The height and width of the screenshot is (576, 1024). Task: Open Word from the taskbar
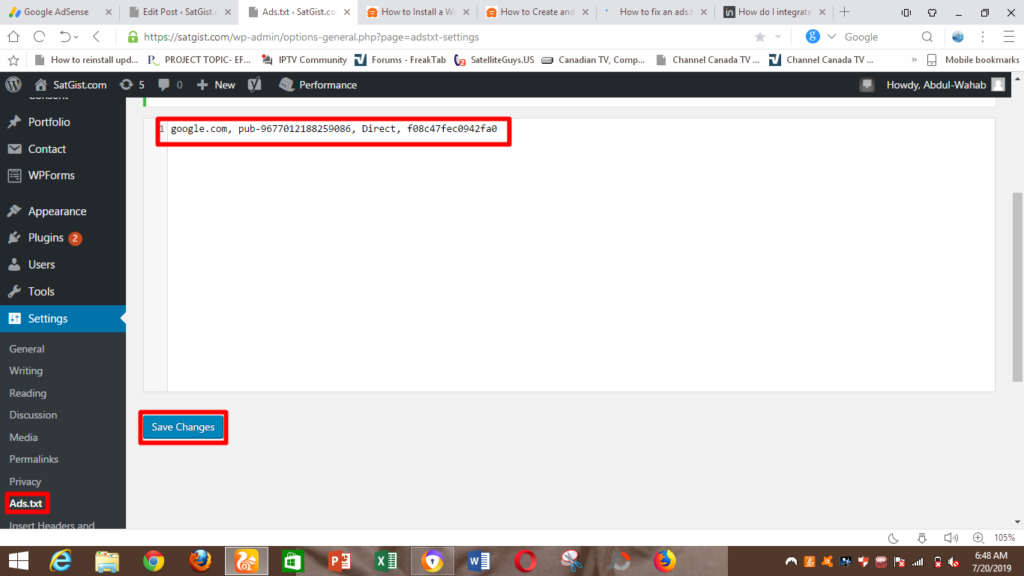479,561
